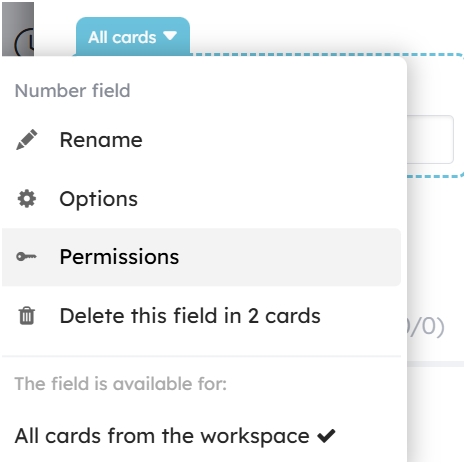Click the checkmark after All cards from workspace
Viewport: 466px width, 464px height.
click(x=326, y=435)
